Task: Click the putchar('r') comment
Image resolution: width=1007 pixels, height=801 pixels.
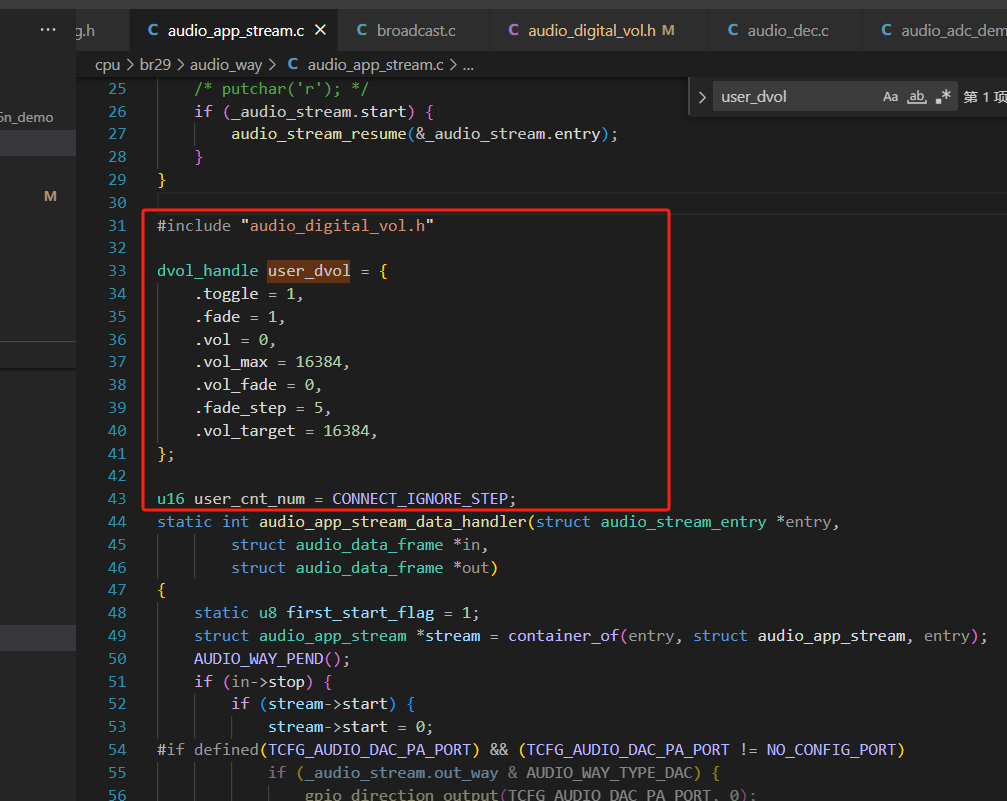Action: (281, 89)
